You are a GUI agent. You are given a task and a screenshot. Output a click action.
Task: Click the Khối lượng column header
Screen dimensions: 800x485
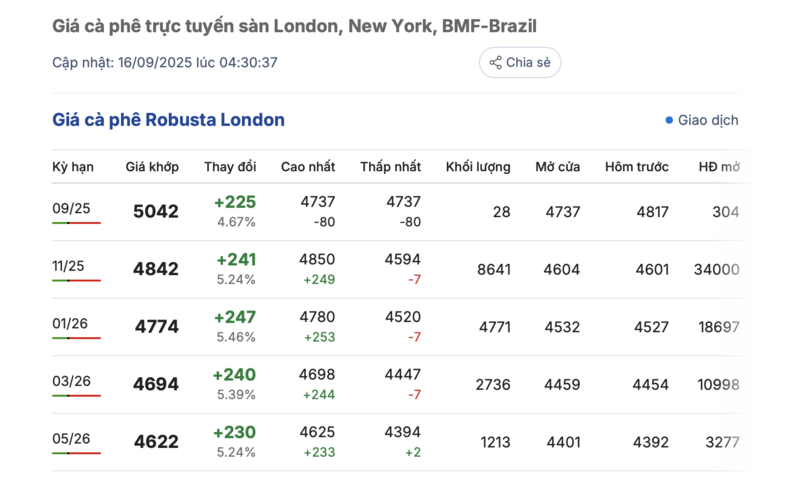[478, 167]
